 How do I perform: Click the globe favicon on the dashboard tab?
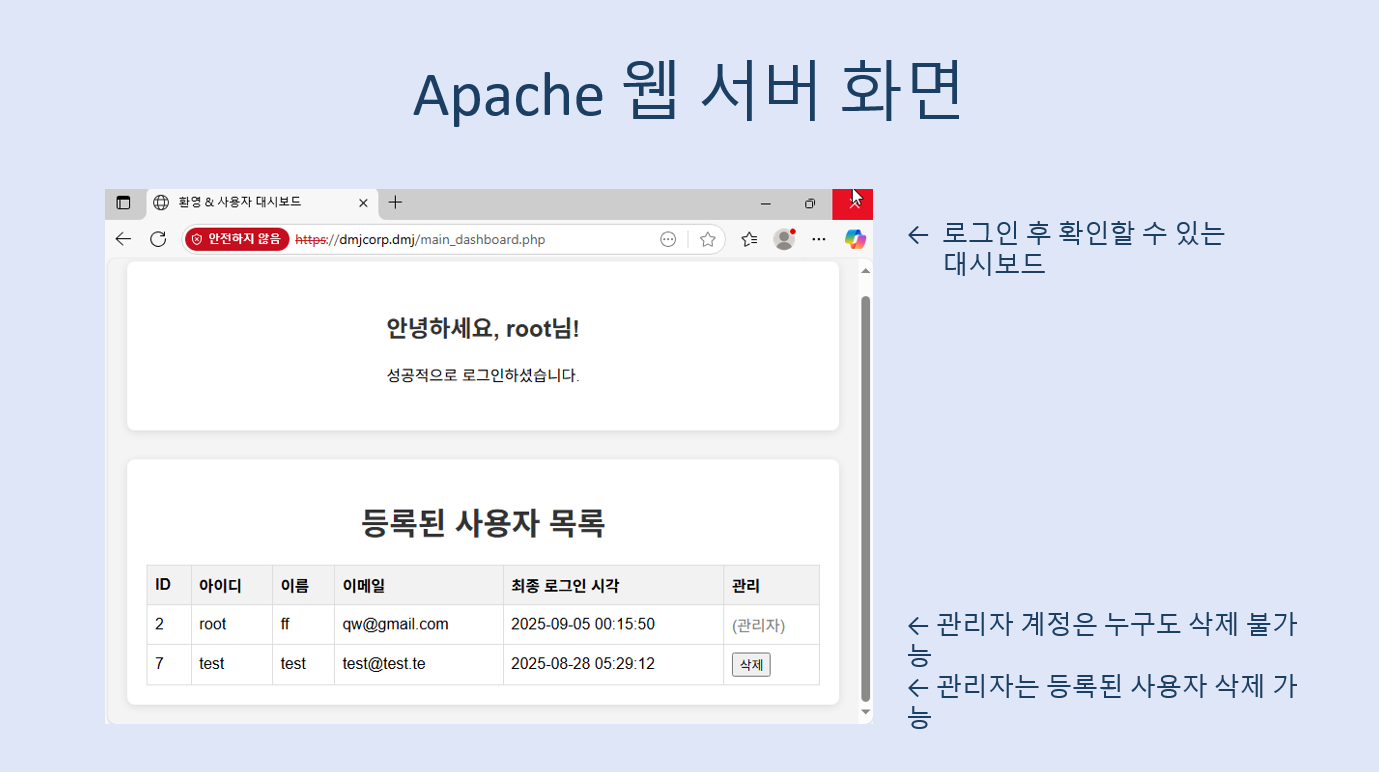pyautogui.click(x=161, y=203)
